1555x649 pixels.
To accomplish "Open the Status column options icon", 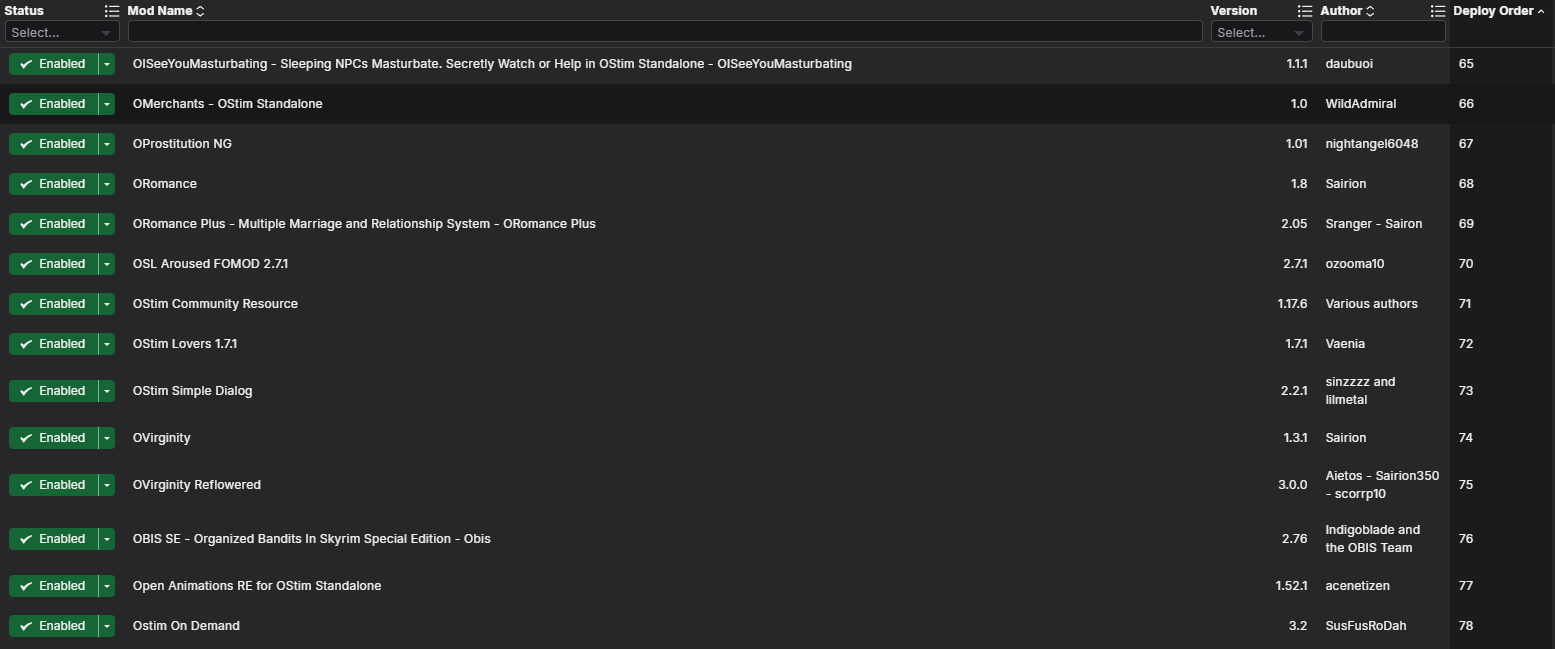I will pos(112,11).
